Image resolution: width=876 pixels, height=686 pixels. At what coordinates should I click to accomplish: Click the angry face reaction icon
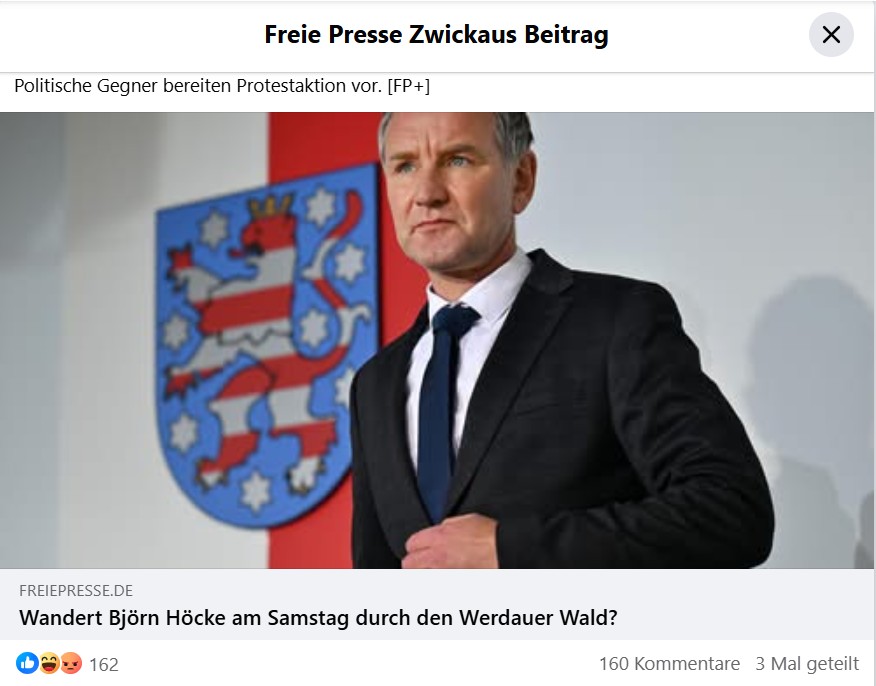(71, 663)
